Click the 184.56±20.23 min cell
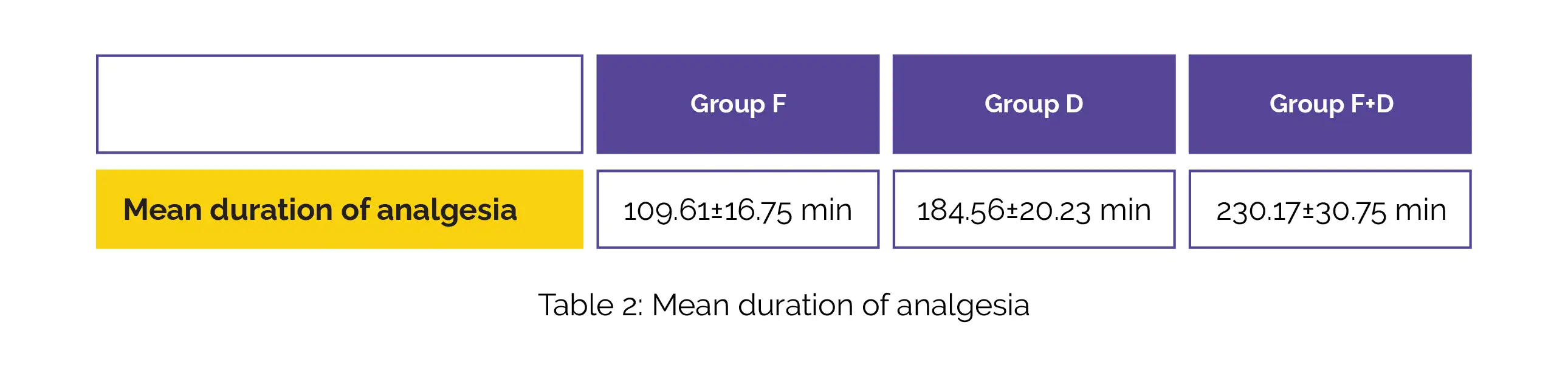Image resolution: width=1568 pixels, height=376 pixels. pyautogui.click(x=1034, y=210)
